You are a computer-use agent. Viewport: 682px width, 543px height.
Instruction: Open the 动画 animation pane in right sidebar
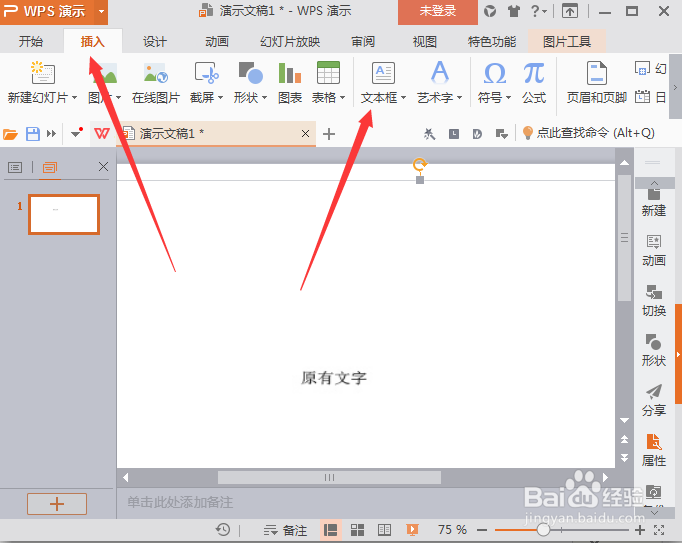click(654, 251)
